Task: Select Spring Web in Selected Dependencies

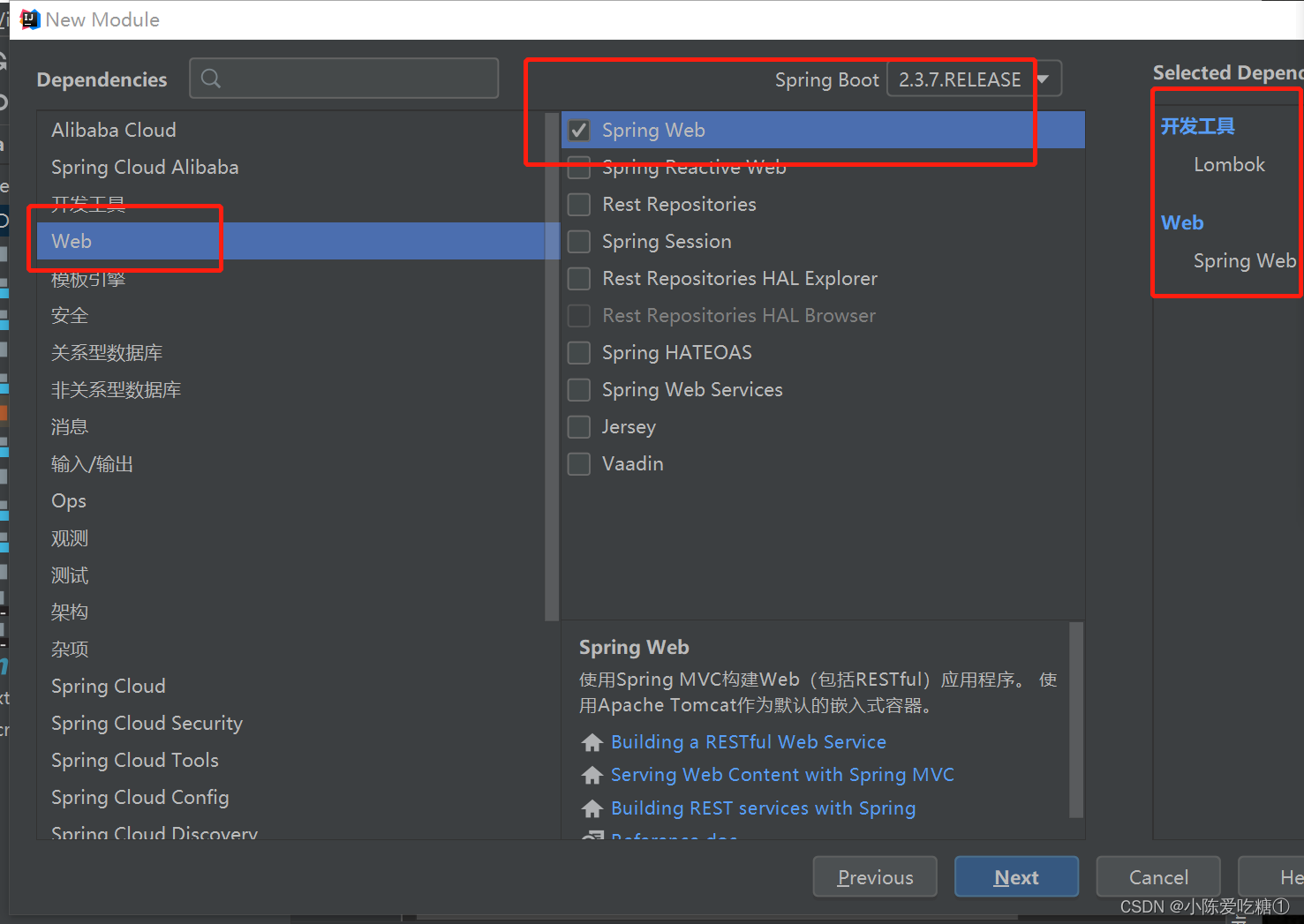Action: (1245, 261)
